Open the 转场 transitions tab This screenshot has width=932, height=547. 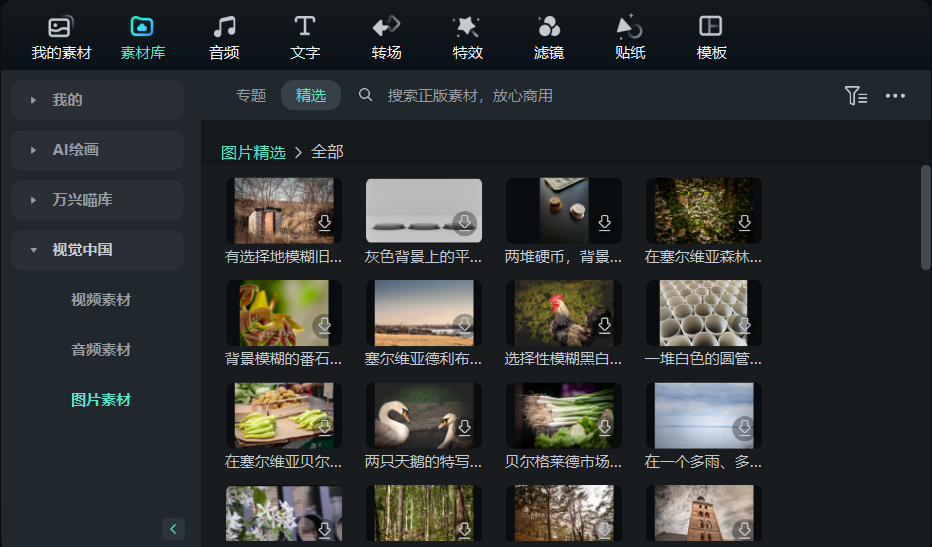coord(386,38)
